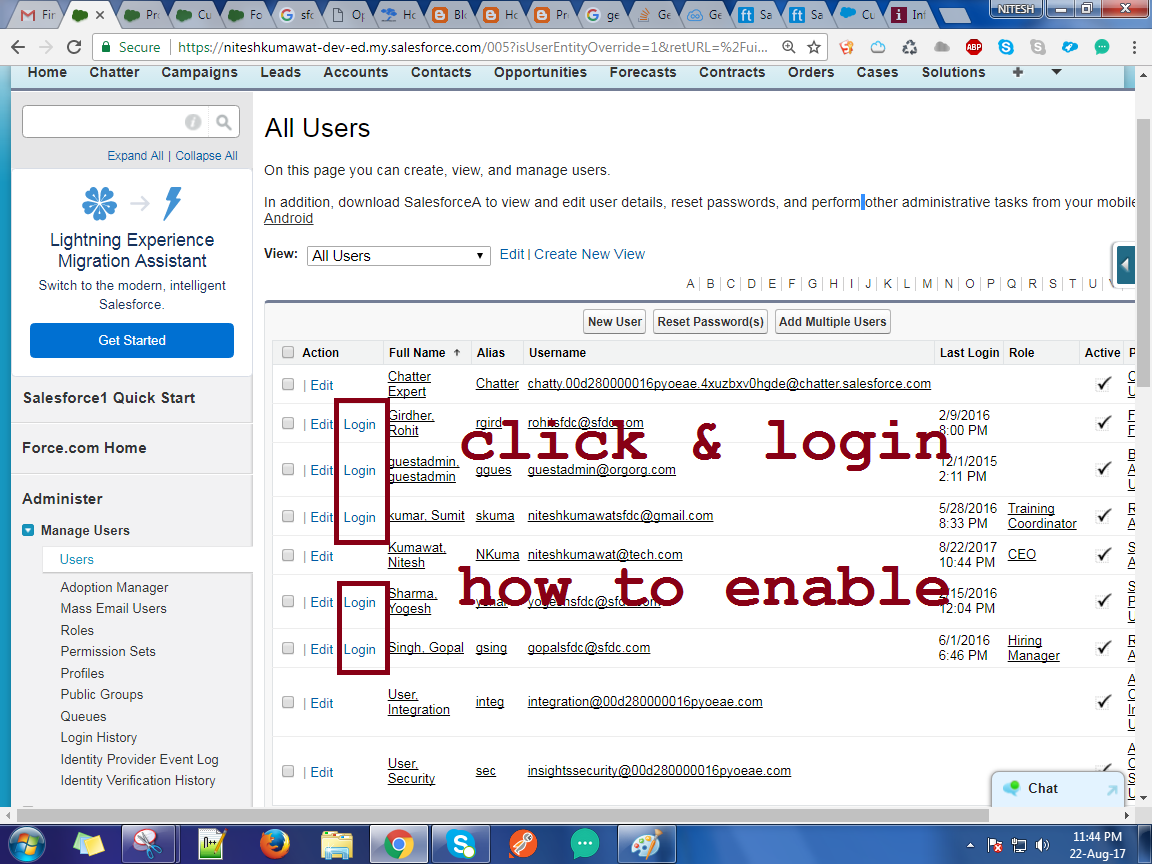Click the volume speaker tray icon
The image size is (1152, 864).
(x=1043, y=844)
